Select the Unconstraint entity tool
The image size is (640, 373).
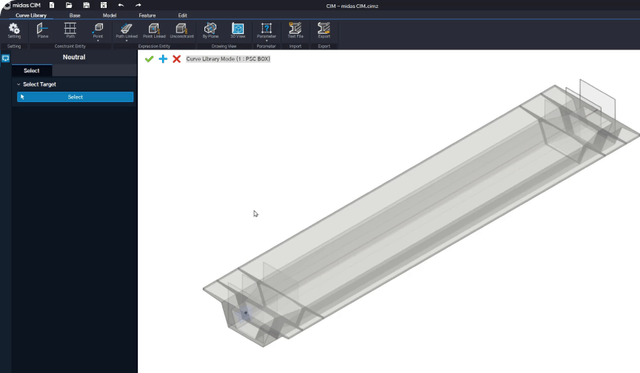point(182,31)
